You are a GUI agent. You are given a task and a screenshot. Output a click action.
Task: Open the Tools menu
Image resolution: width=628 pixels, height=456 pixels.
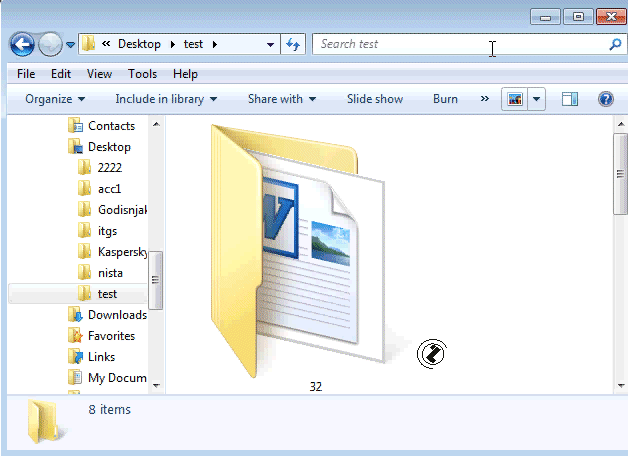coord(142,74)
